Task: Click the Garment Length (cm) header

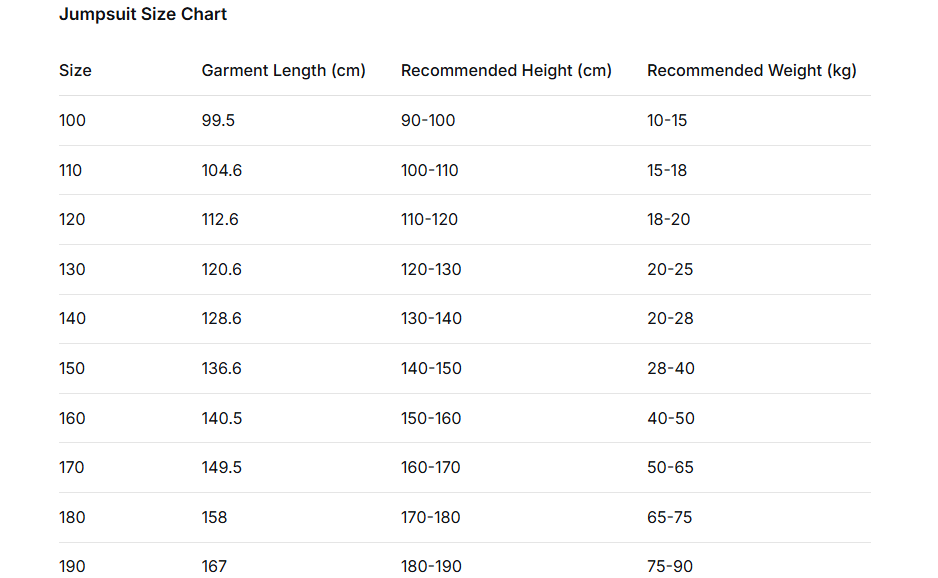Action: [283, 70]
